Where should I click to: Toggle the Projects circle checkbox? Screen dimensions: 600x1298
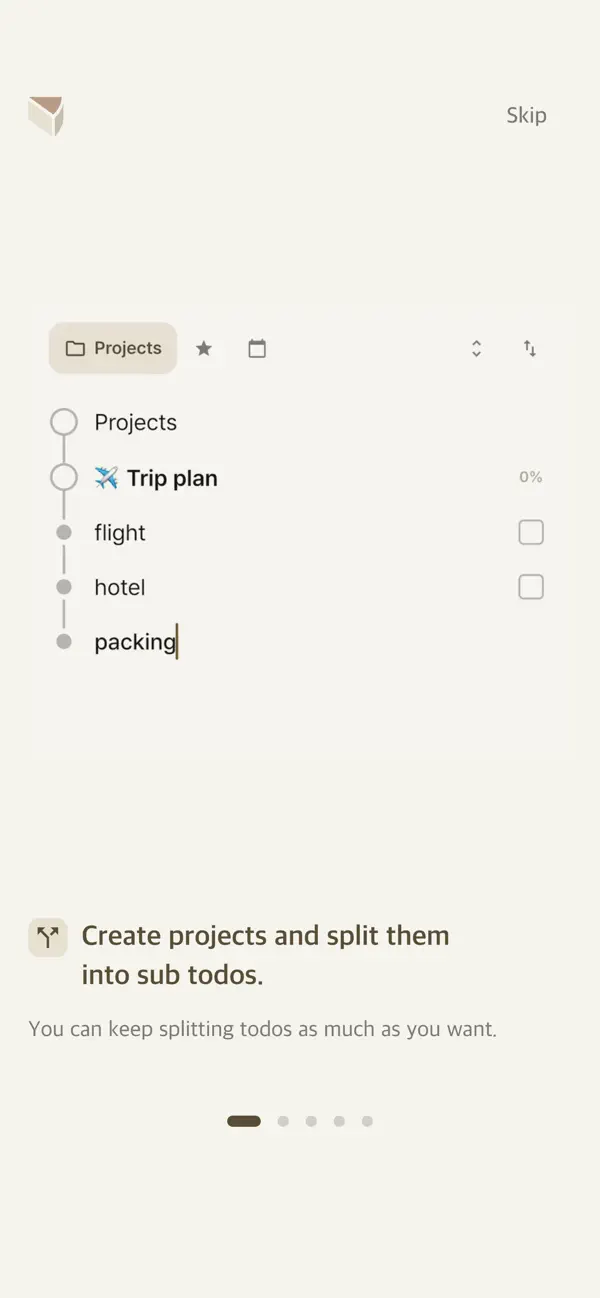(x=64, y=422)
